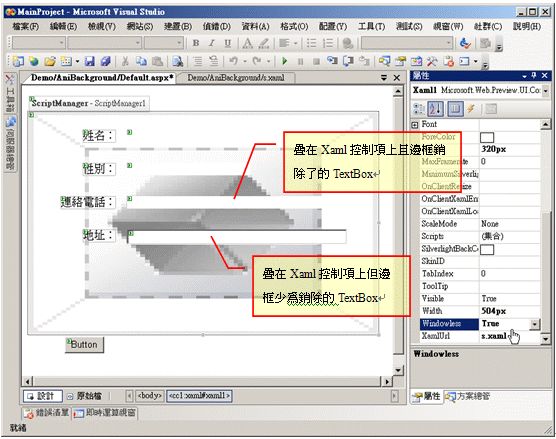Click the foreground color A icon
The image size is (556, 439).
(x=248, y=43)
